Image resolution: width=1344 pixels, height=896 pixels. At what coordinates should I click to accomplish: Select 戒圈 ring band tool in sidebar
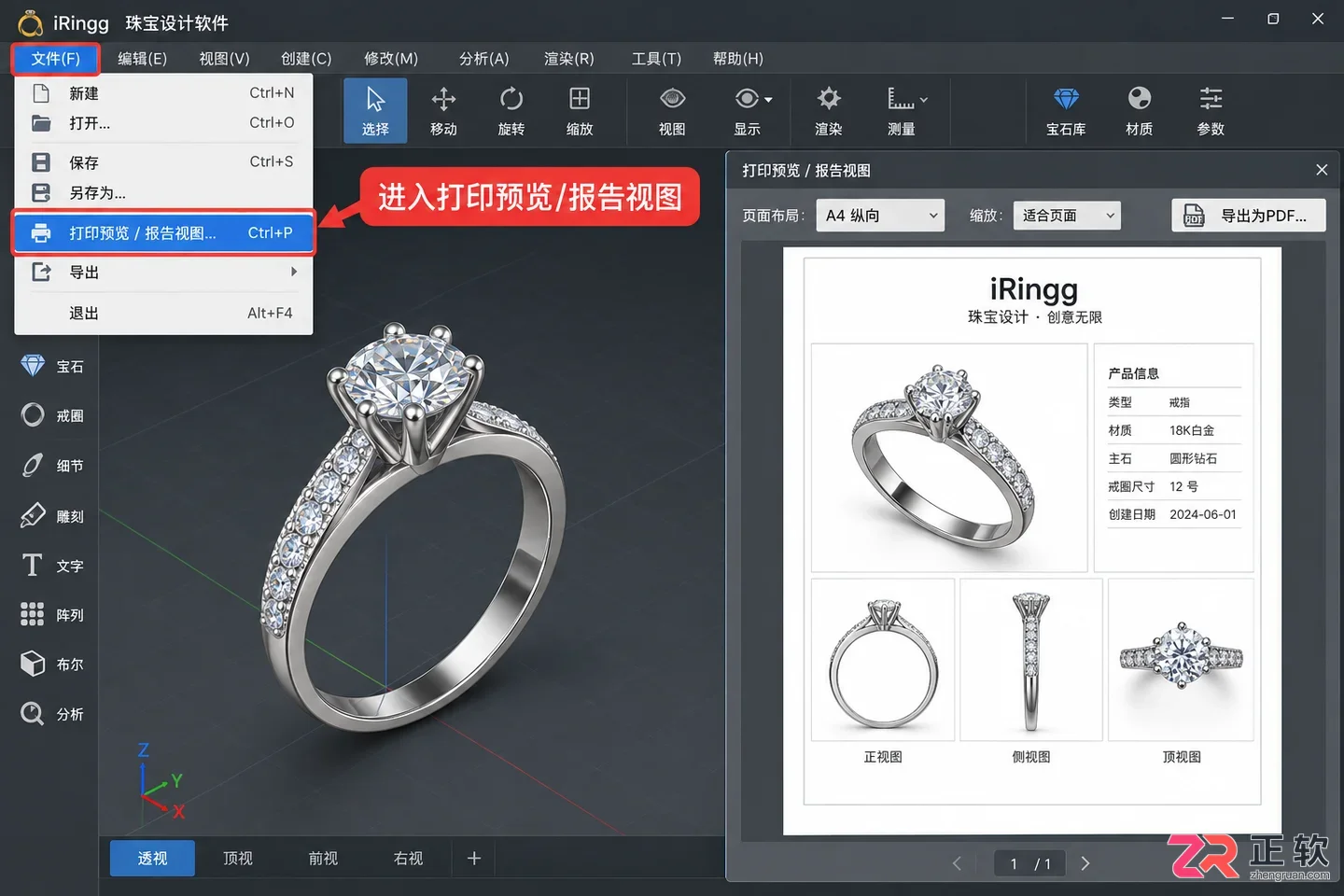point(51,415)
